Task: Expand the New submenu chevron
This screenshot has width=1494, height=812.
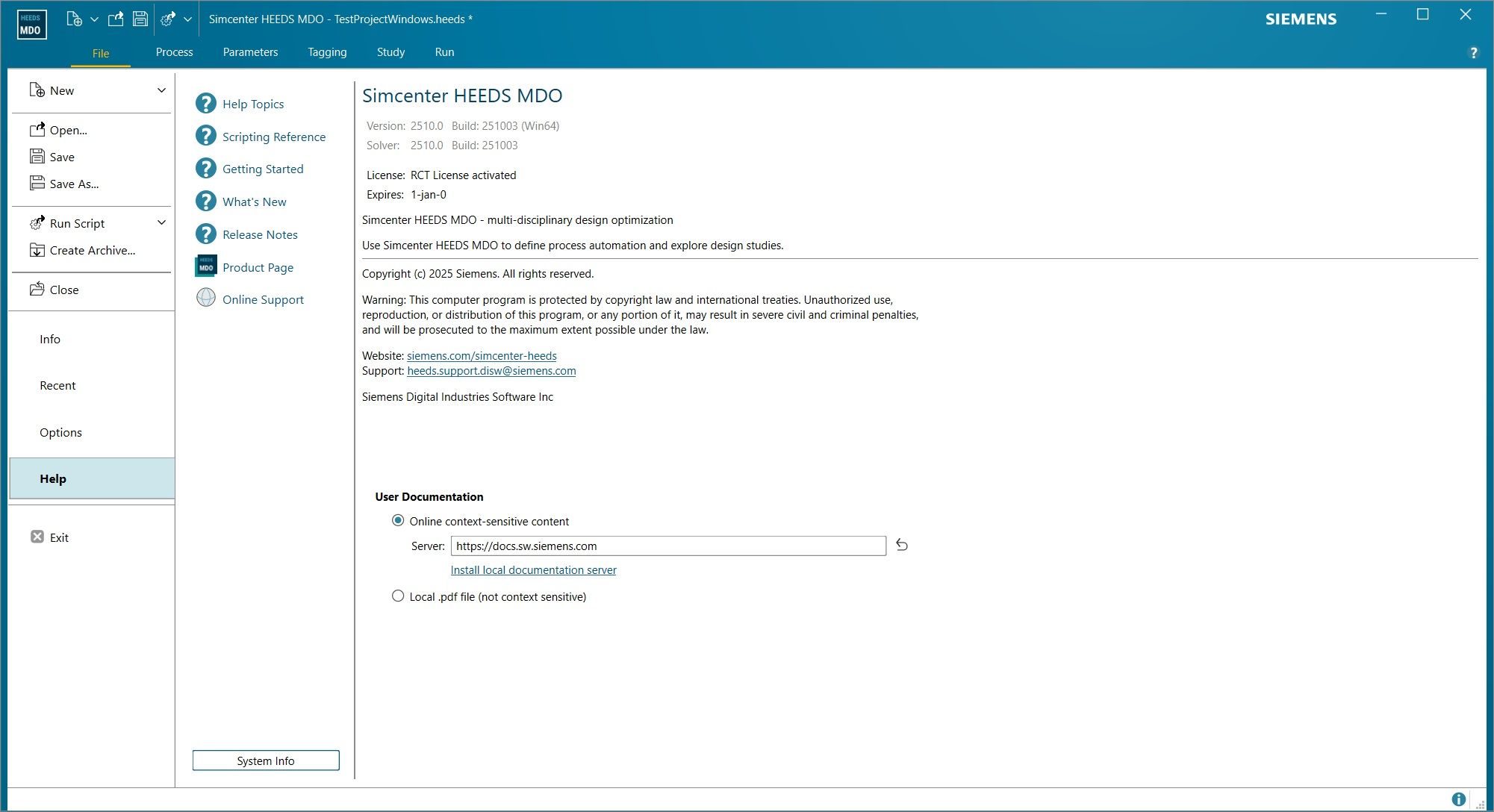Action: 161,90
